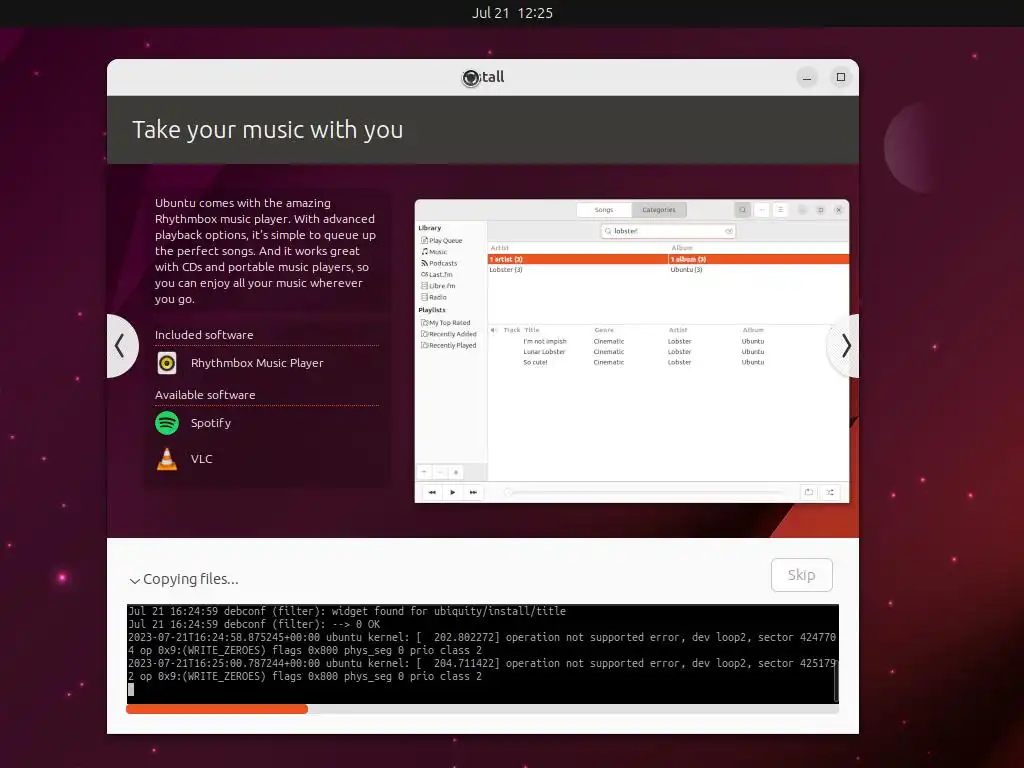Select track "I'm not impish" in screenshot
The width and height of the screenshot is (1024, 768).
[545, 342]
